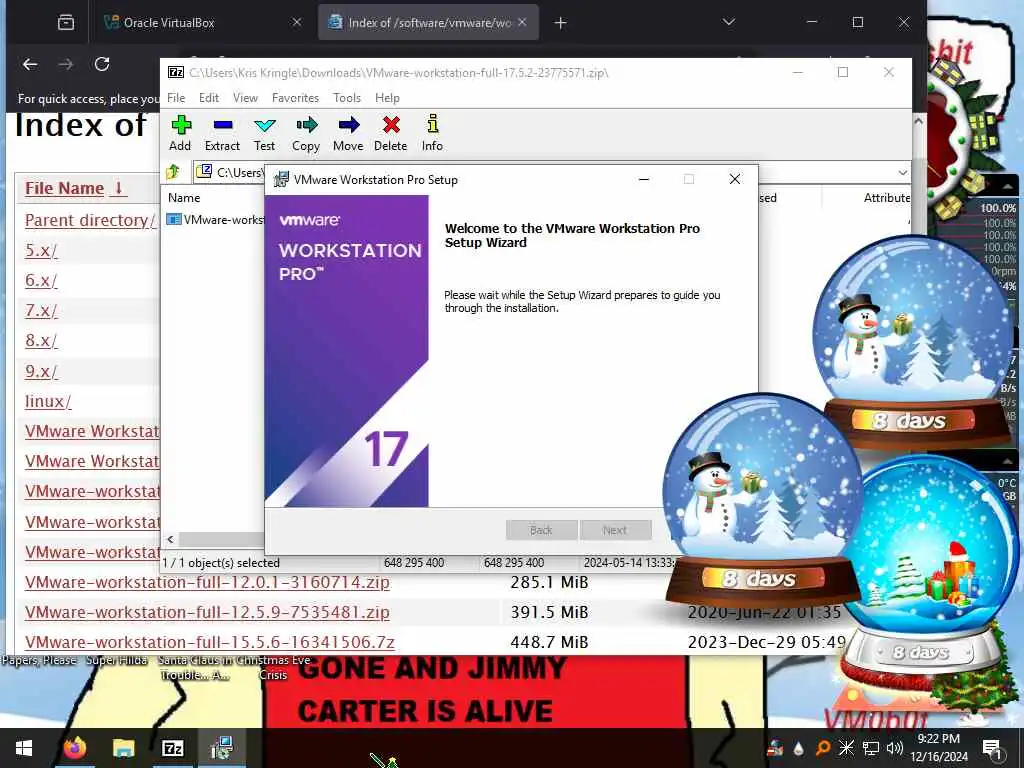Image resolution: width=1024 pixels, height=768 pixels.
Task: Close the Oracle VirtualBox tab
Action: pos(297,22)
